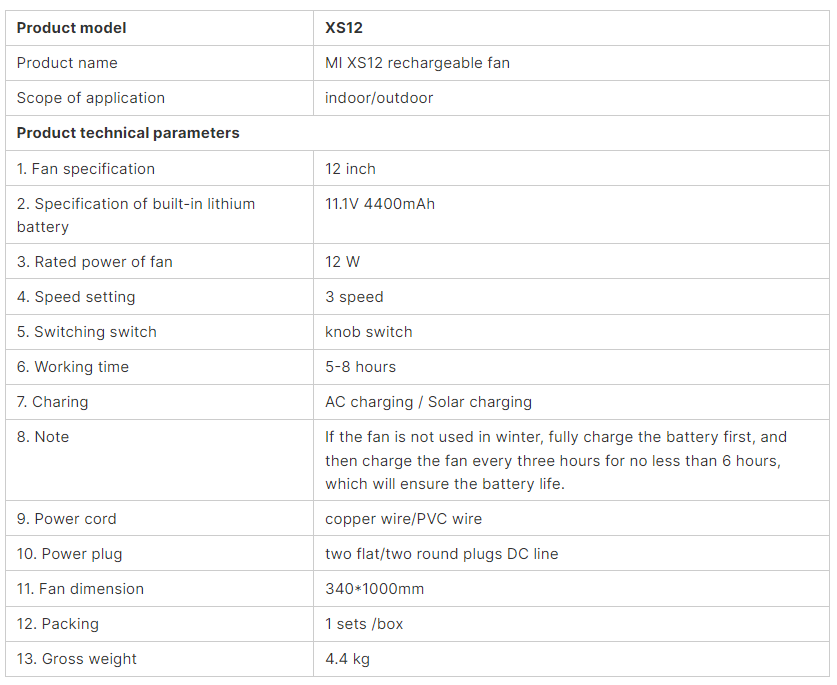Select the XS12 model value cell
Screen dimensions: 837x685
pyautogui.click(x=571, y=28)
